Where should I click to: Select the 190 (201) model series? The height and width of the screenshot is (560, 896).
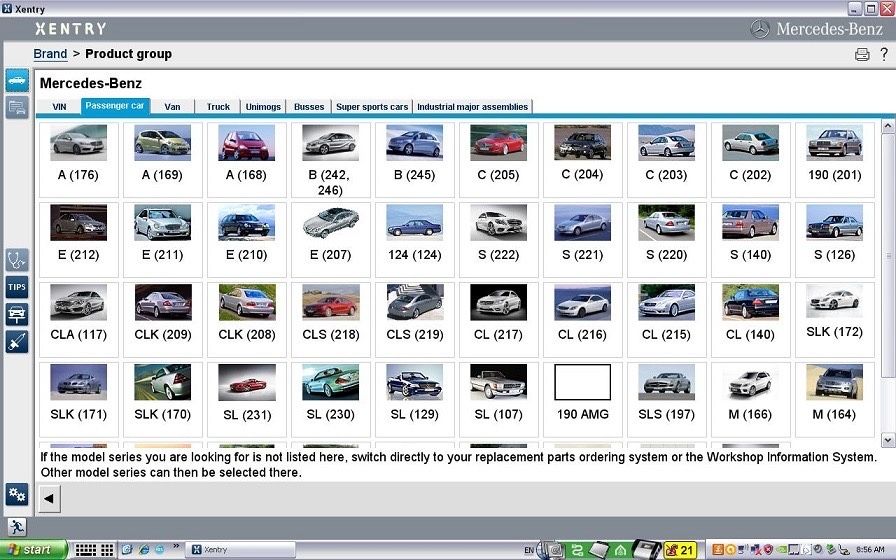point(834,159)
